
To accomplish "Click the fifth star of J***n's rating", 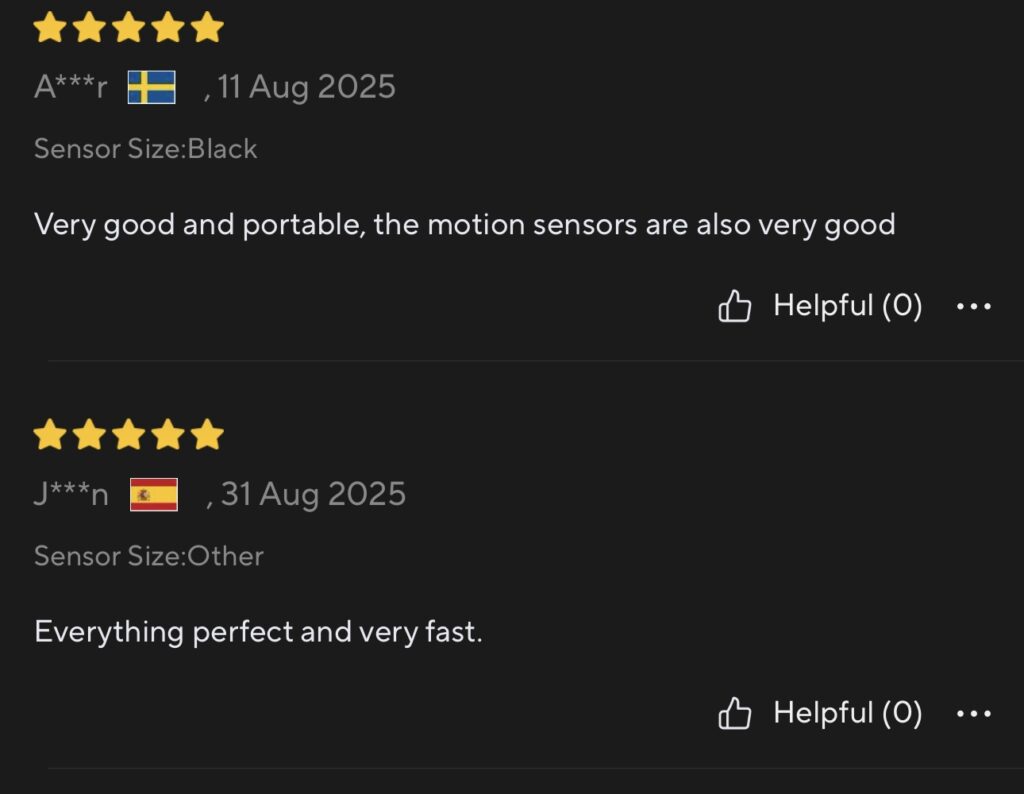I will coord(207,435).
